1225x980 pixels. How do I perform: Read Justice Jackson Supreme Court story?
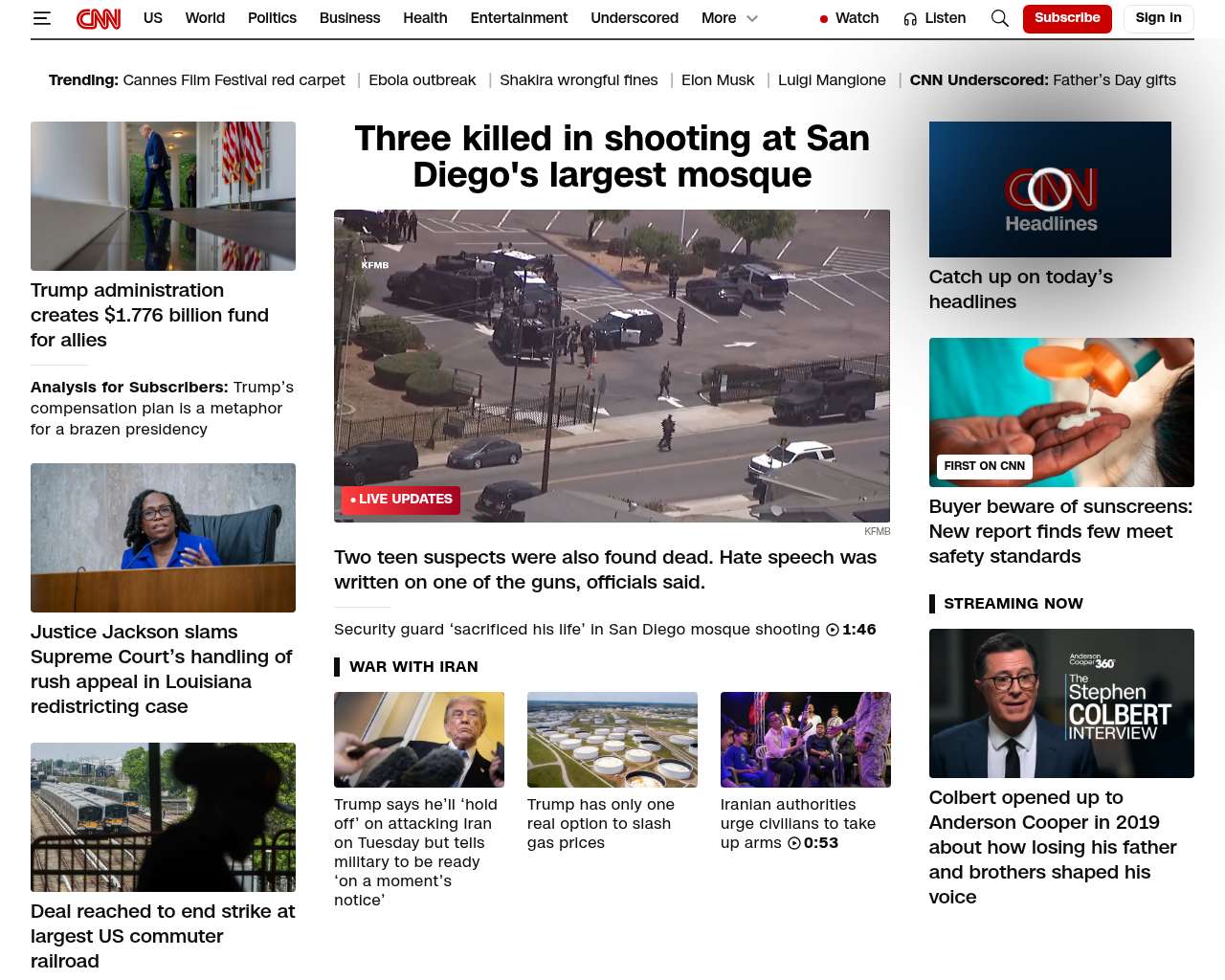[x=162, y=669]
